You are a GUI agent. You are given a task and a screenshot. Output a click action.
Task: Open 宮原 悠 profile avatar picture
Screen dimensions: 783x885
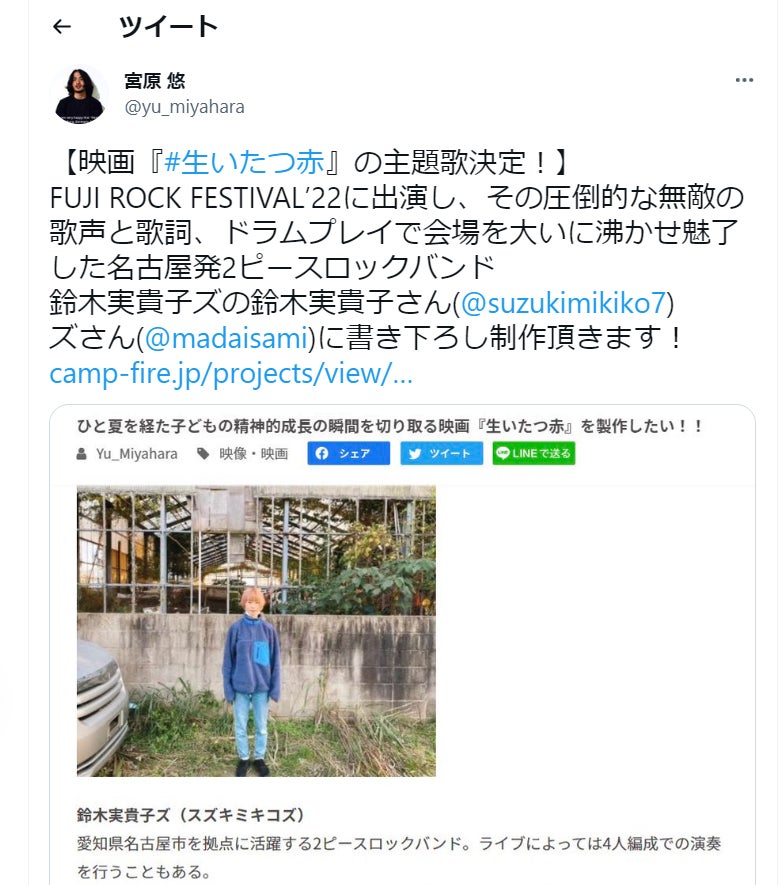click(x=80, y=95)
